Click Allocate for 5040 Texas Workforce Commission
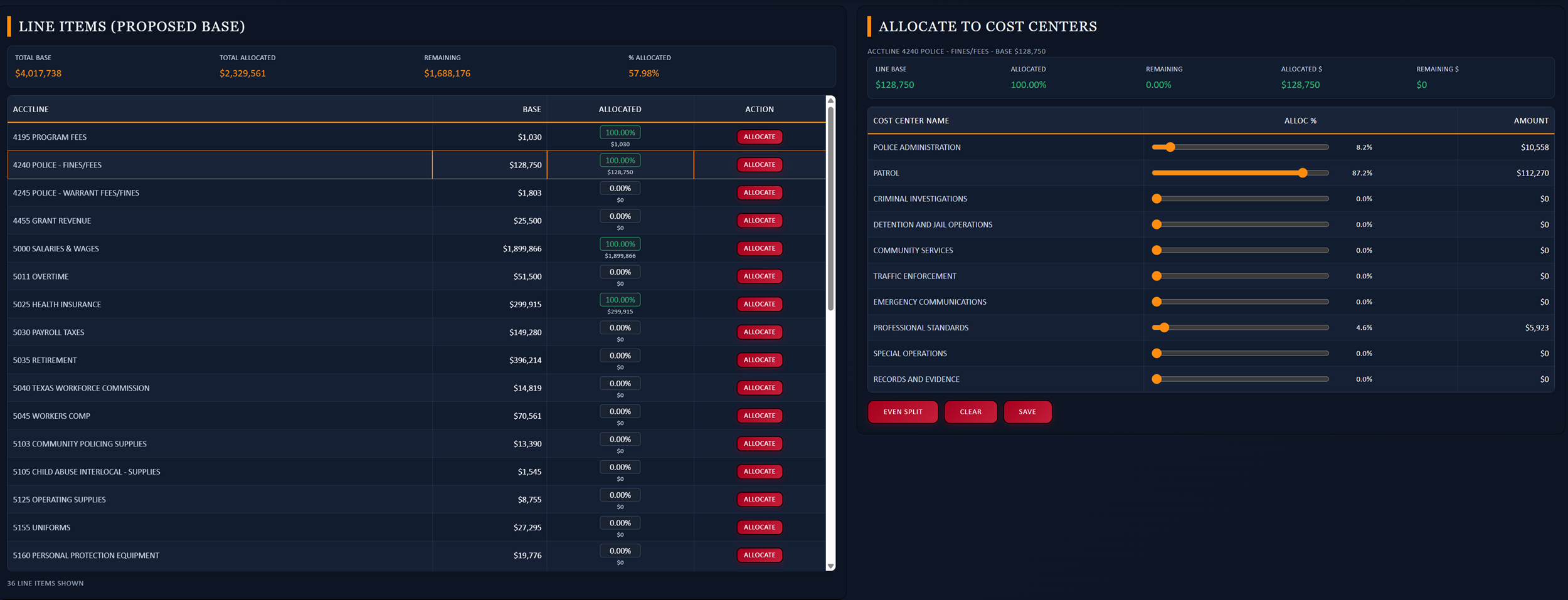Image resolution: width=1568 pixels, height=600 pixels. [x=759, y=388]
